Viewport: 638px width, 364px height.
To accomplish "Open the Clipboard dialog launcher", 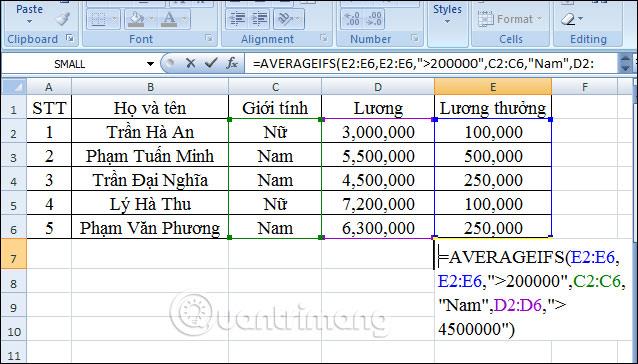I will tap(70, 38).
